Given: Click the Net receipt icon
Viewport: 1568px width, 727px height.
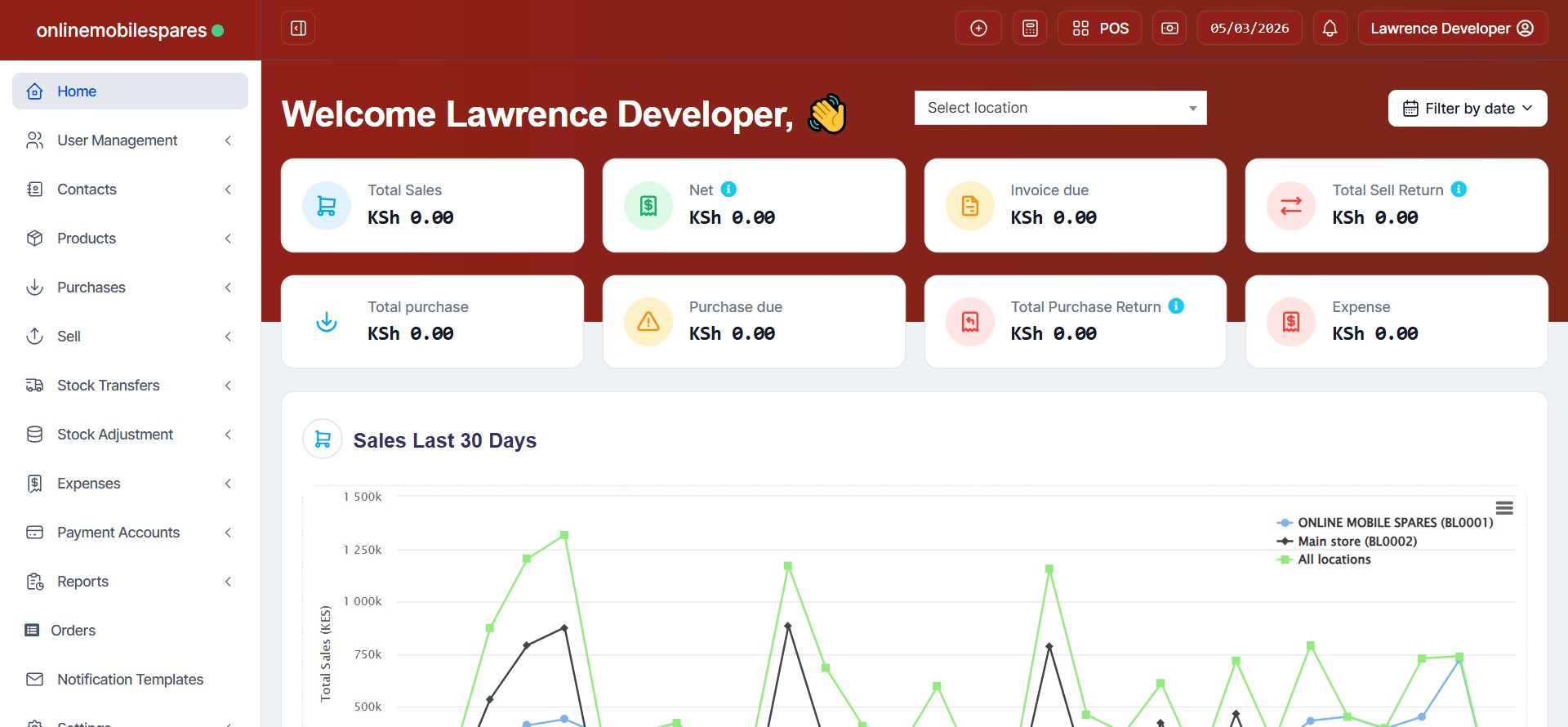Looking at the screenshot, I should pyautogui.click(x=648, y=206).
